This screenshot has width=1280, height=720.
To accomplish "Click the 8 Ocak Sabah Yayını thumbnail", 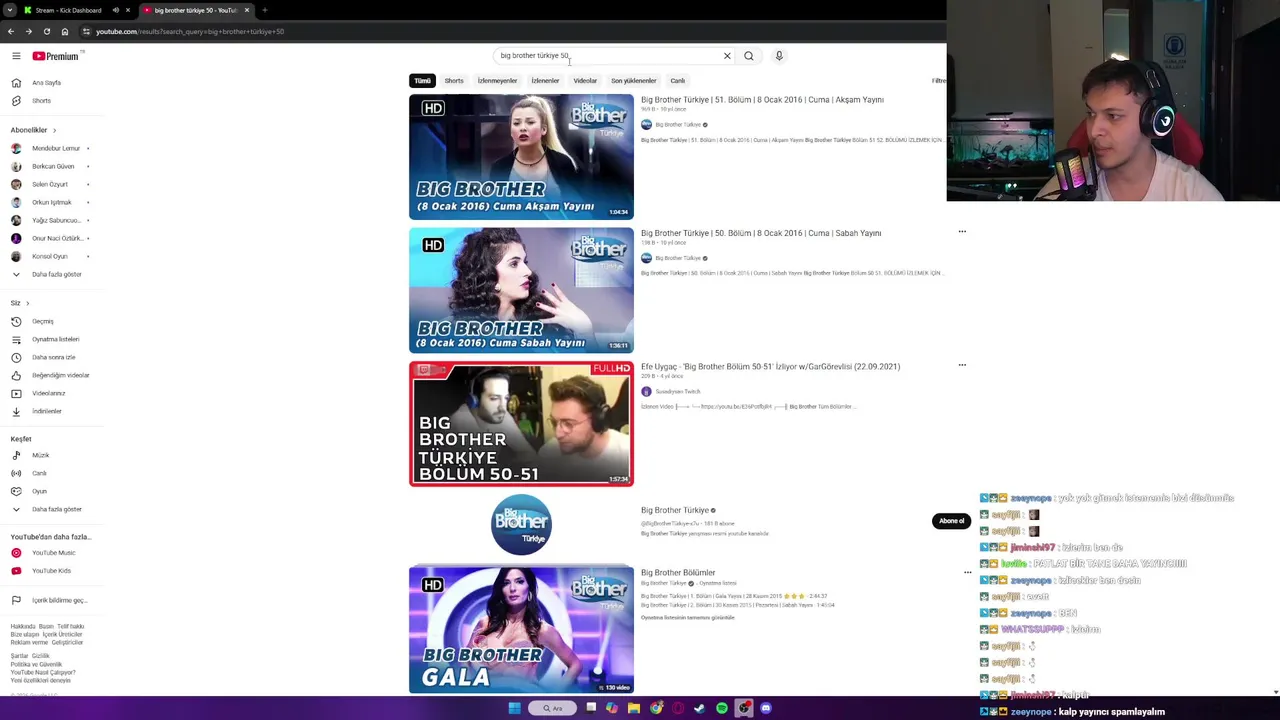I will (x=521, y=290).
